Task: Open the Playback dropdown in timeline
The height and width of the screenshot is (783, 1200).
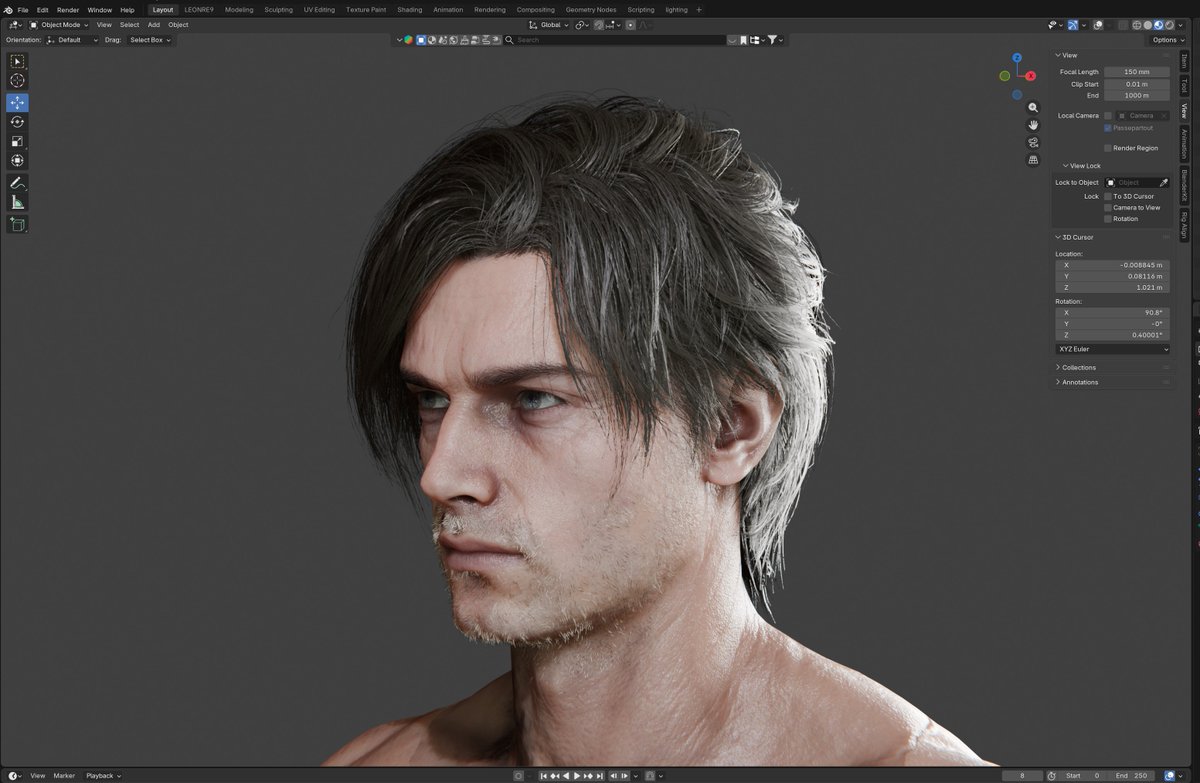Action: [103, 776]
